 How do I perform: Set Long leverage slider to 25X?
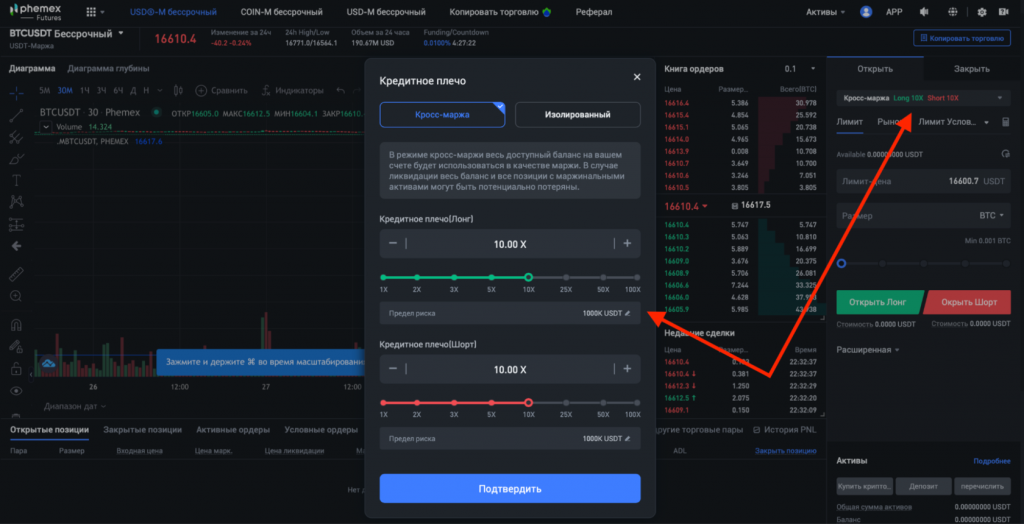(566, 277)
